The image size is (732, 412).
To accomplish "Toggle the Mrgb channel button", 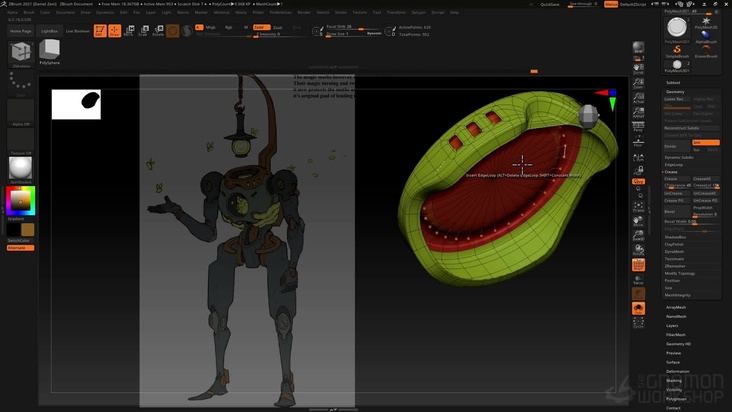I will click(211, 27).
